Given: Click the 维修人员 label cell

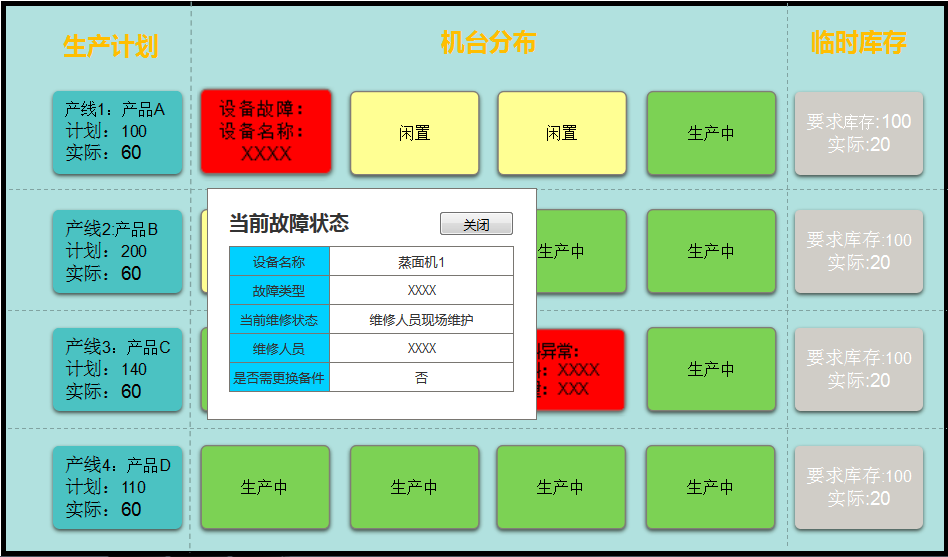Looking at the screenshot, I should tap(279, 348).
